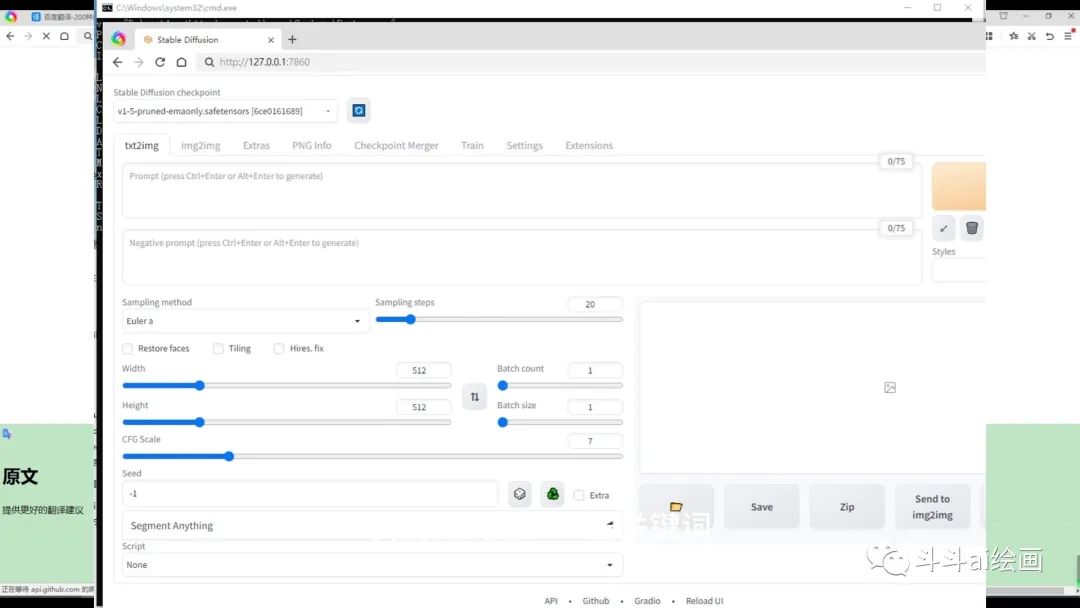Click the CFG Scale slider

(x=372, y=456)
